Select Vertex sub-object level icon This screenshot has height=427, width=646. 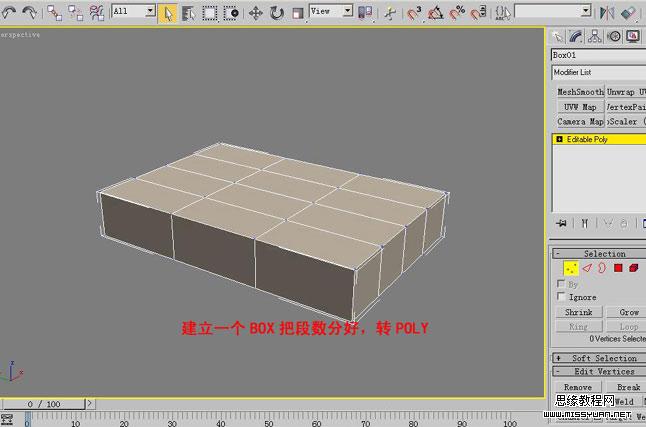(x=571, y=268)
